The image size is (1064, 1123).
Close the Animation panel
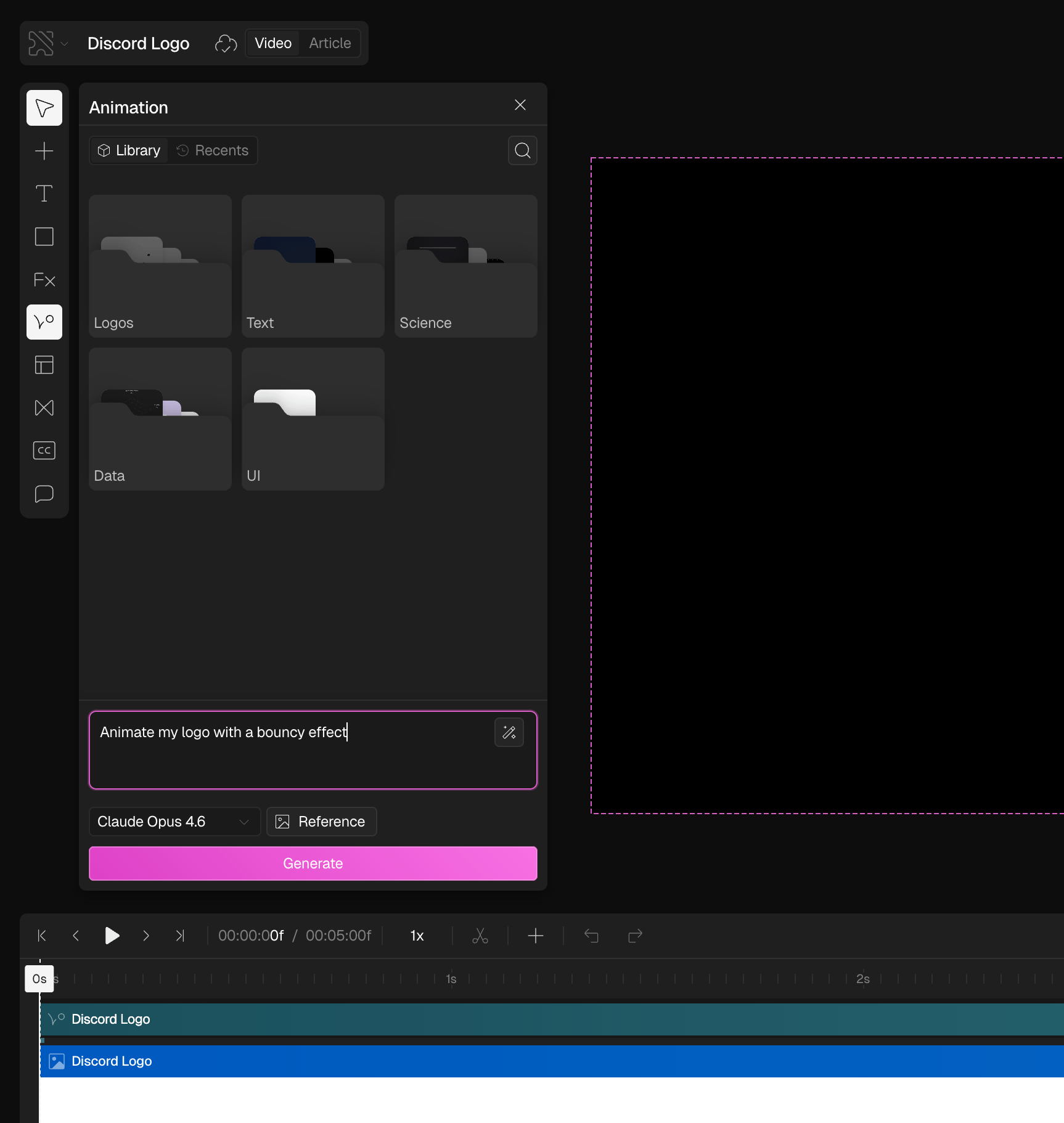pos(520,105)
